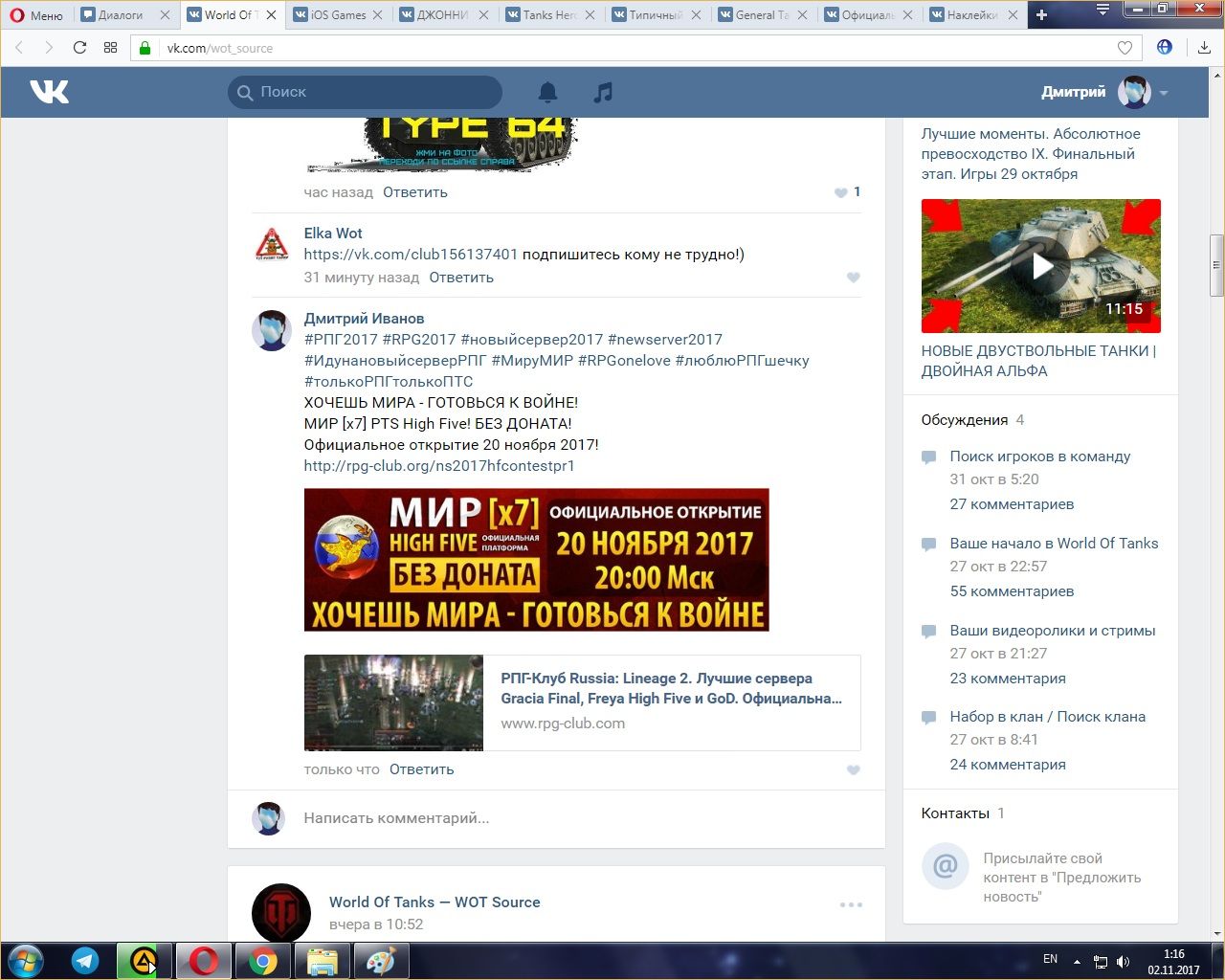1225x980 pixels.
Task: Open discussion Ваше начало в World Of Tanks
Action: (x=1054, y=544)
